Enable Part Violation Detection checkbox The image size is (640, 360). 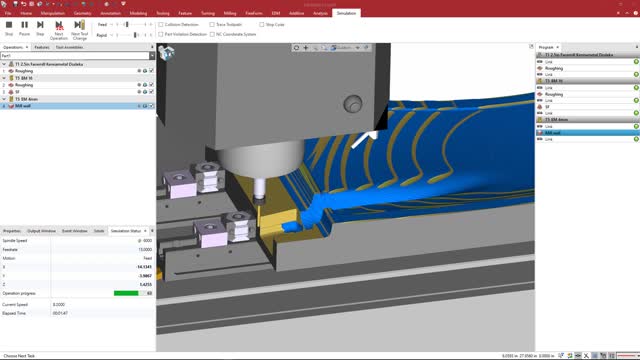(x=161, y=34)
